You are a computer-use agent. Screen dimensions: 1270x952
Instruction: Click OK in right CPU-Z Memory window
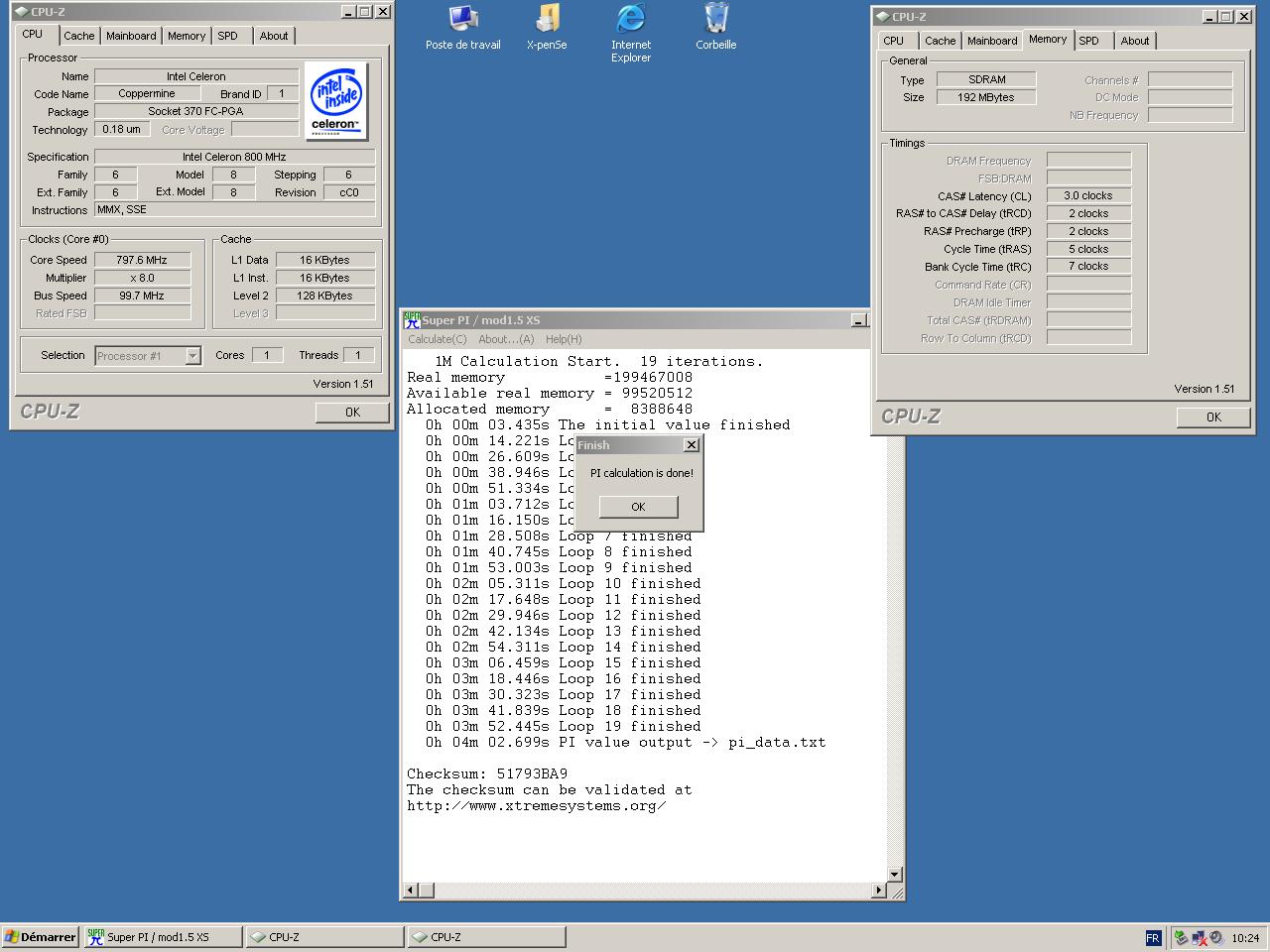click(x=1213, y=417)
